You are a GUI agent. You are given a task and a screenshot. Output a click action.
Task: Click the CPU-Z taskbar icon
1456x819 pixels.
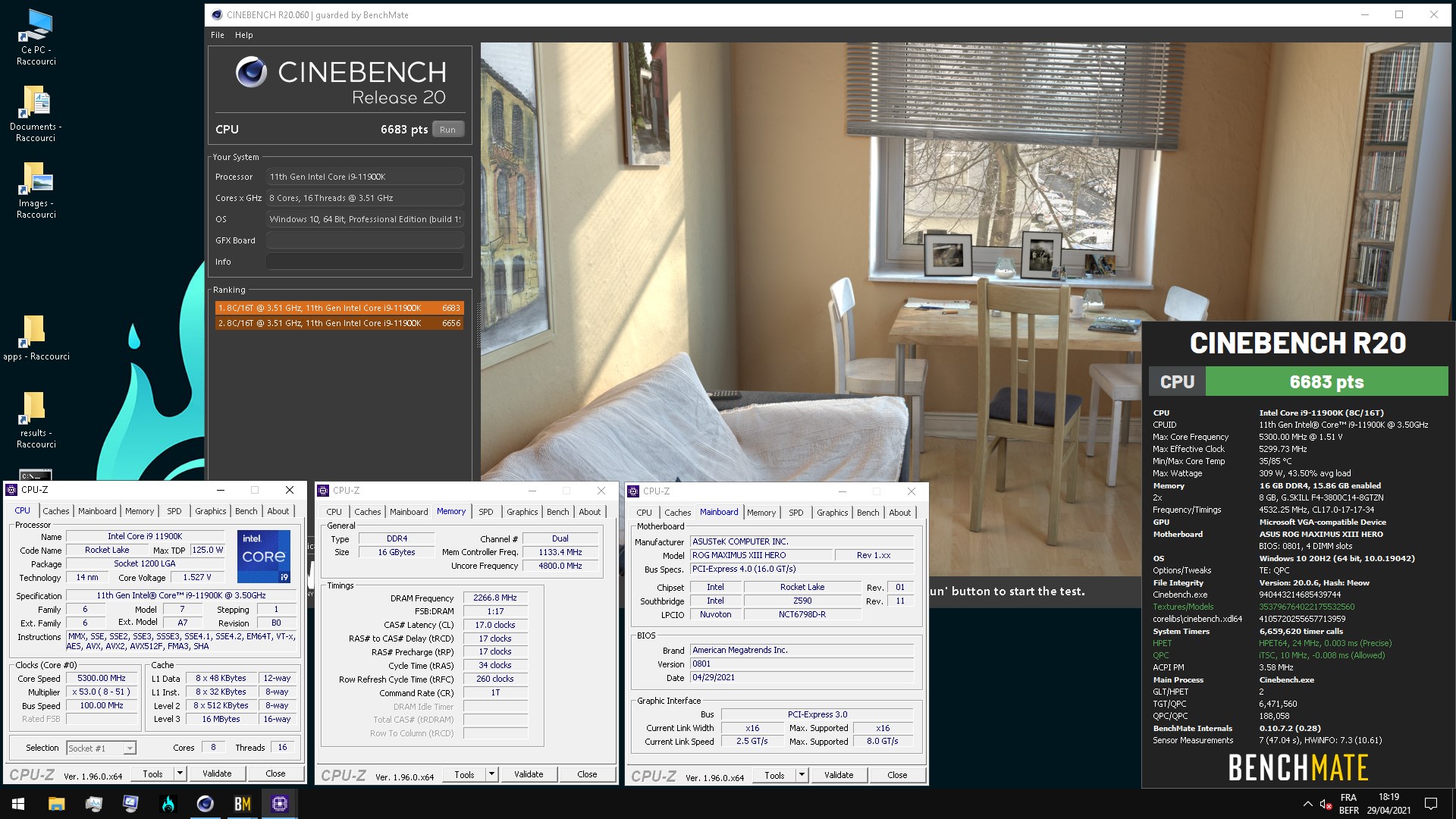click(x=279, y=804)
